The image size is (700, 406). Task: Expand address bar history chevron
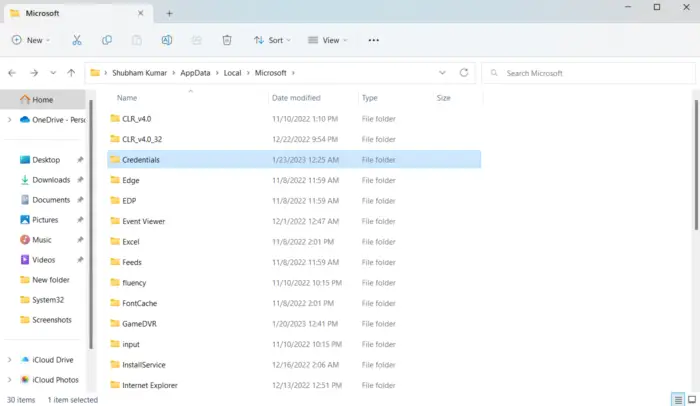[442, 72]
